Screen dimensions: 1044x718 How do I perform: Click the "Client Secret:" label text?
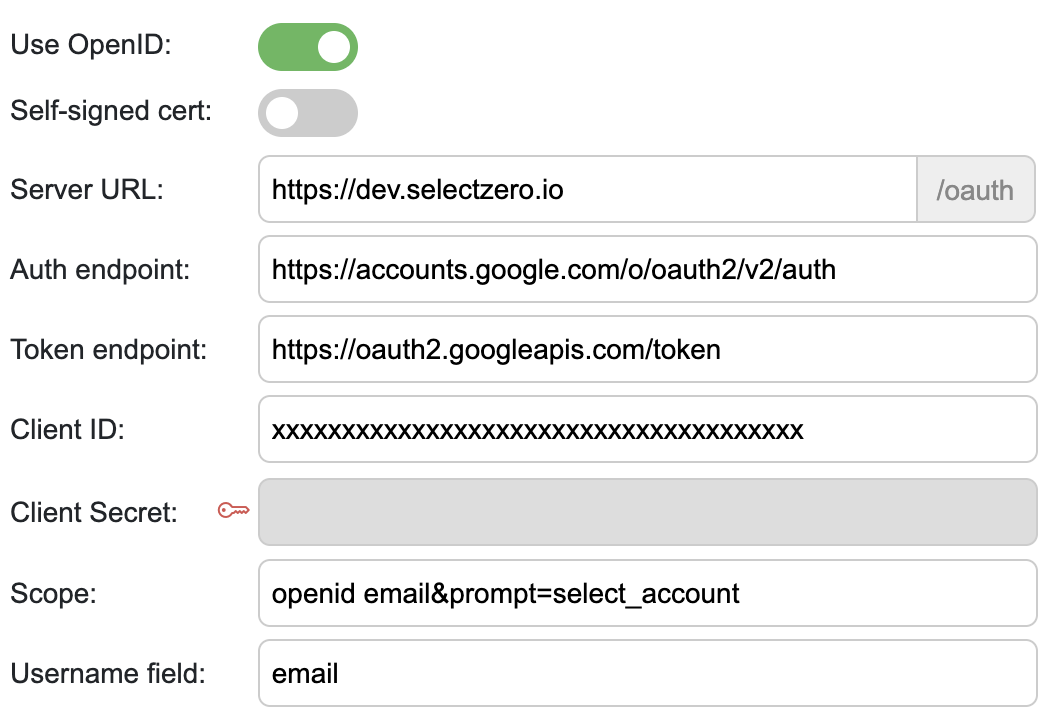point(94,513)
